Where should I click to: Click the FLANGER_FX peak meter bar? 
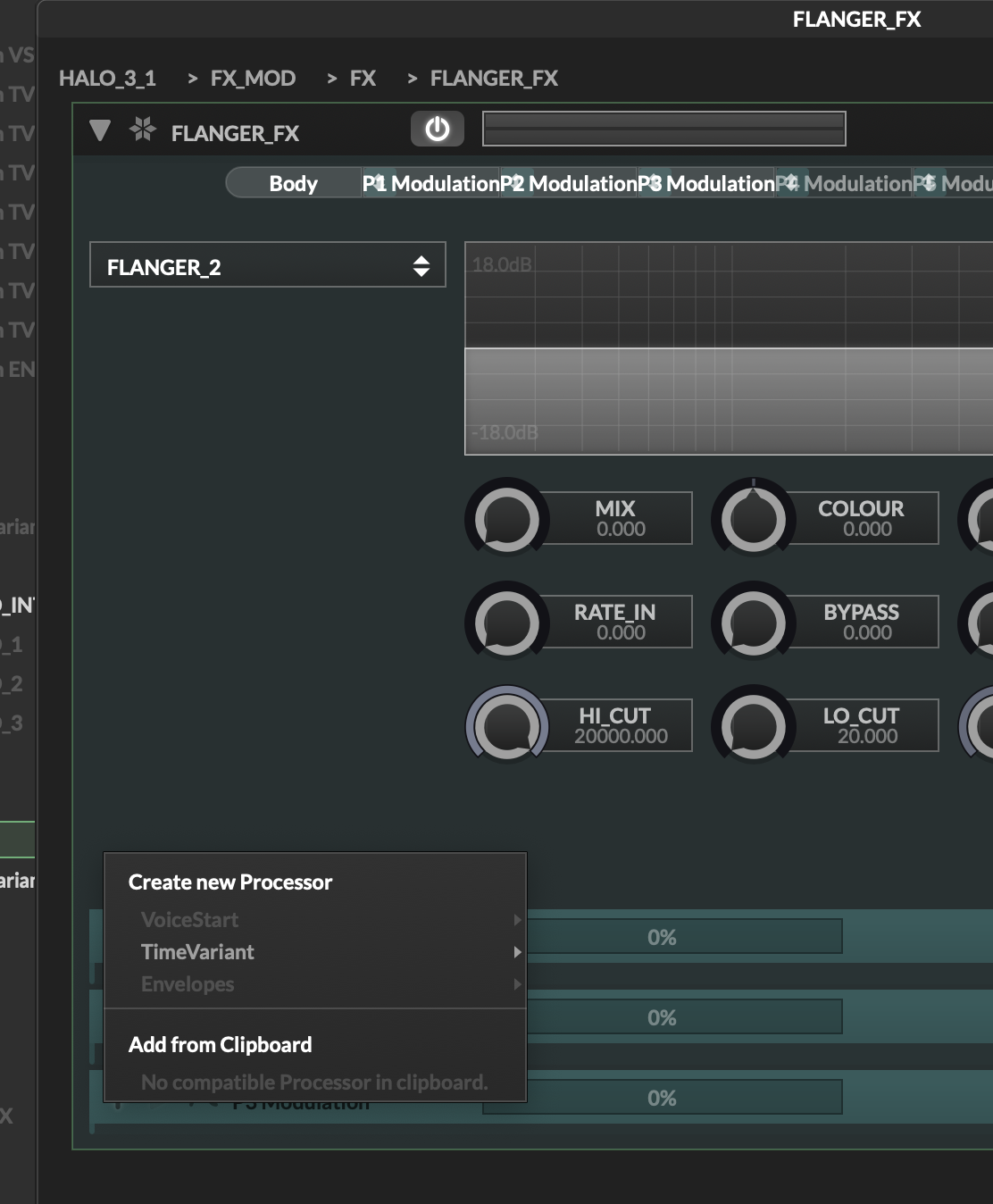[x=663, y=129]
